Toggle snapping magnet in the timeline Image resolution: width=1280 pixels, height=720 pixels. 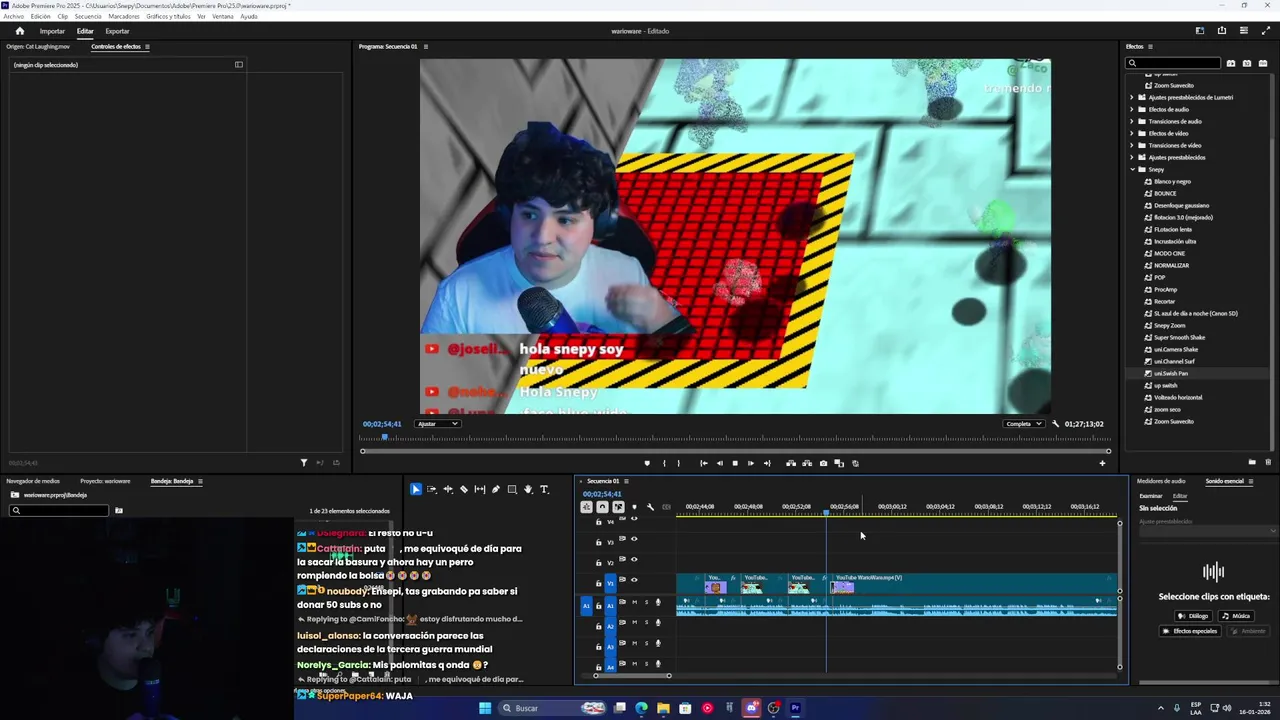602,507
